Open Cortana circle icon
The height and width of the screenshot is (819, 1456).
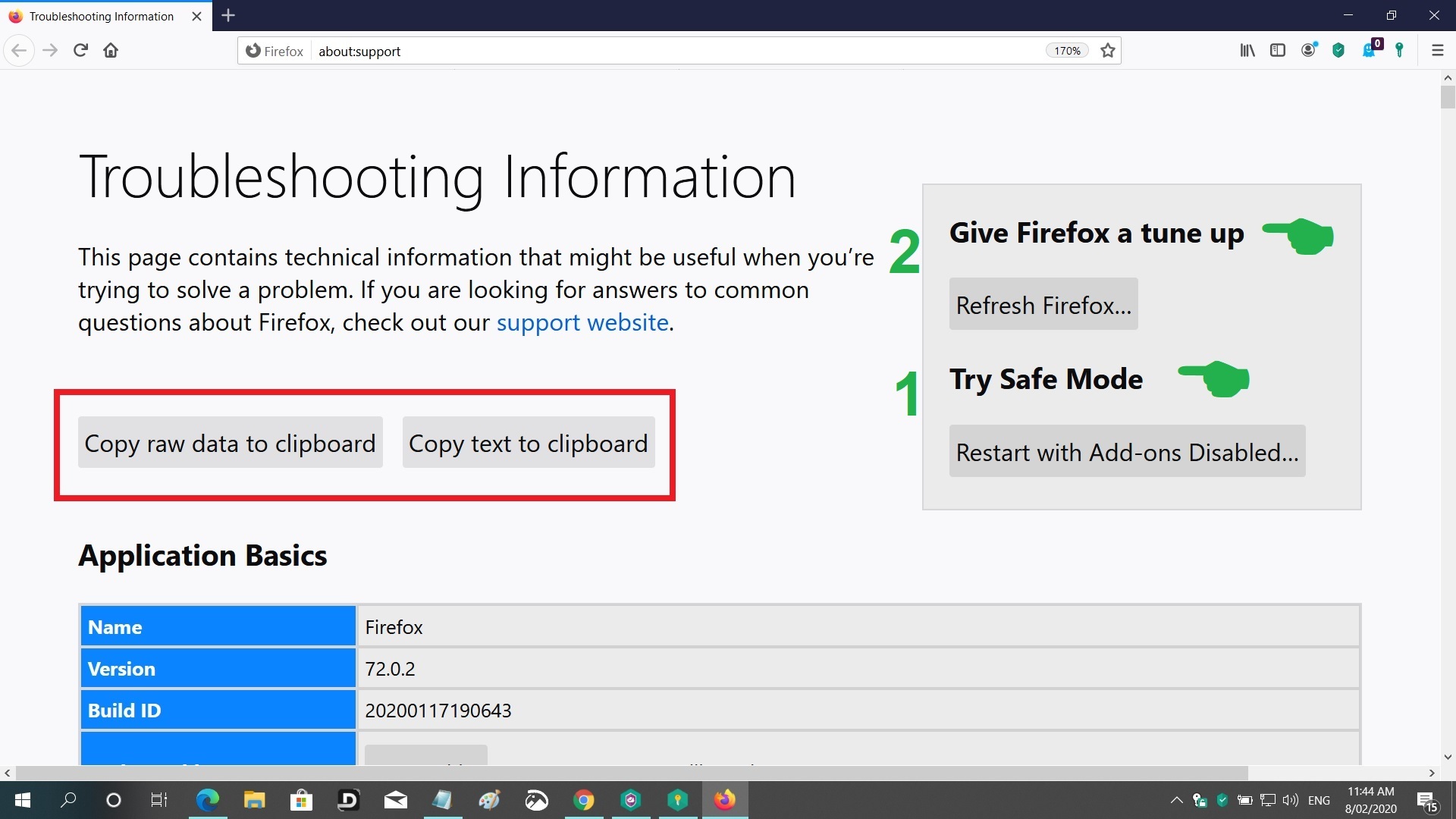point(114,800)
